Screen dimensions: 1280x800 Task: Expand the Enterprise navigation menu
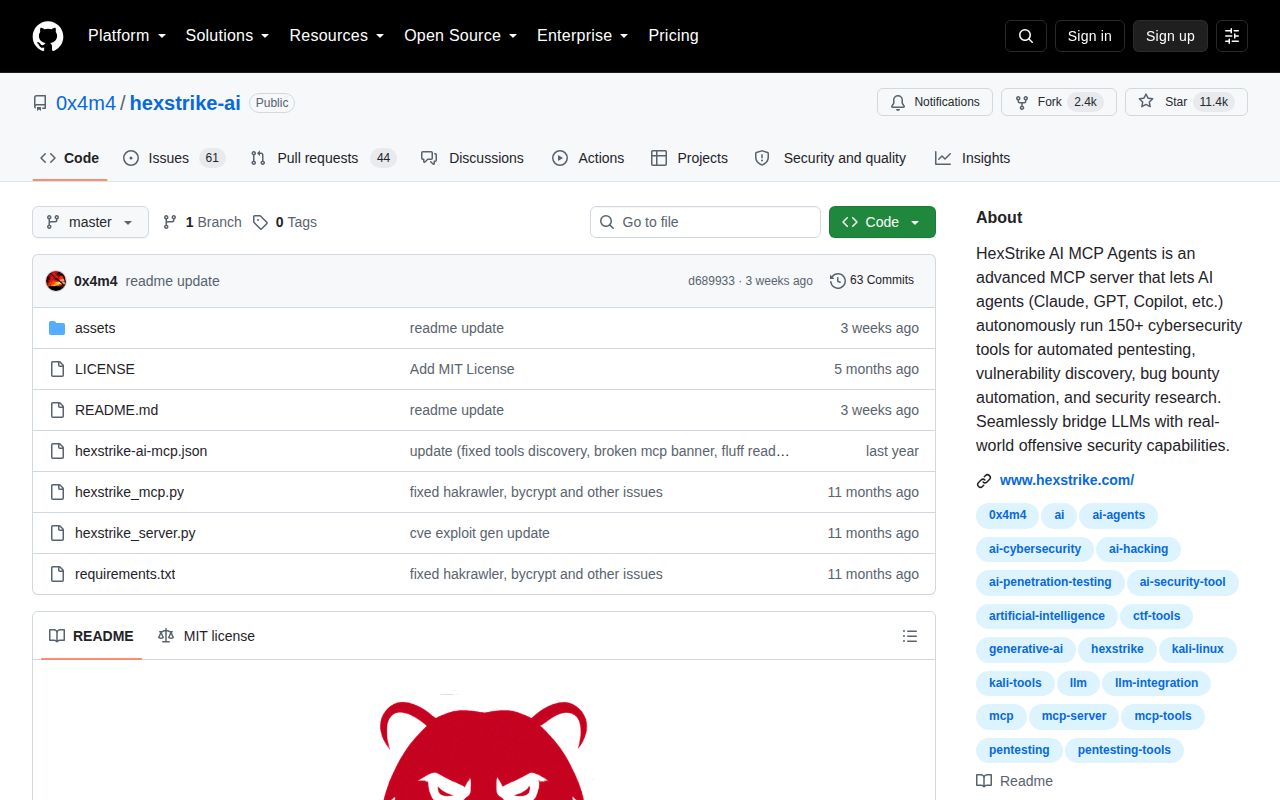click(582, 36)
